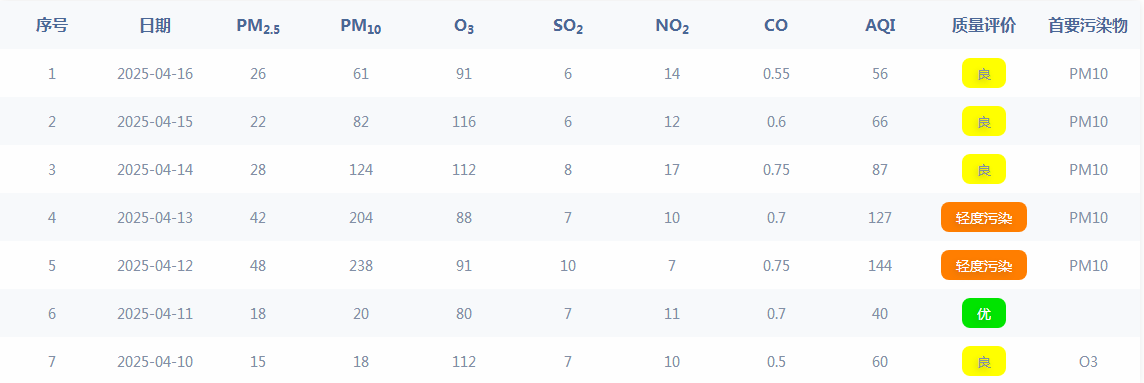Select the 首要污染物 column header
1144x383 pixels.
1088,26
